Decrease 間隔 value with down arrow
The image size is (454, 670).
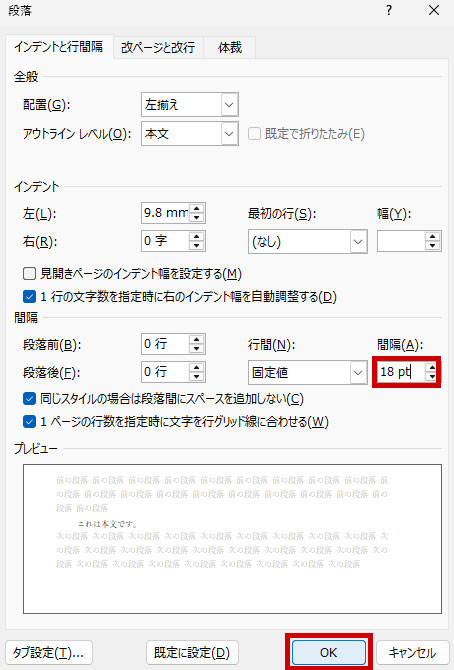[x=432, y=376]
